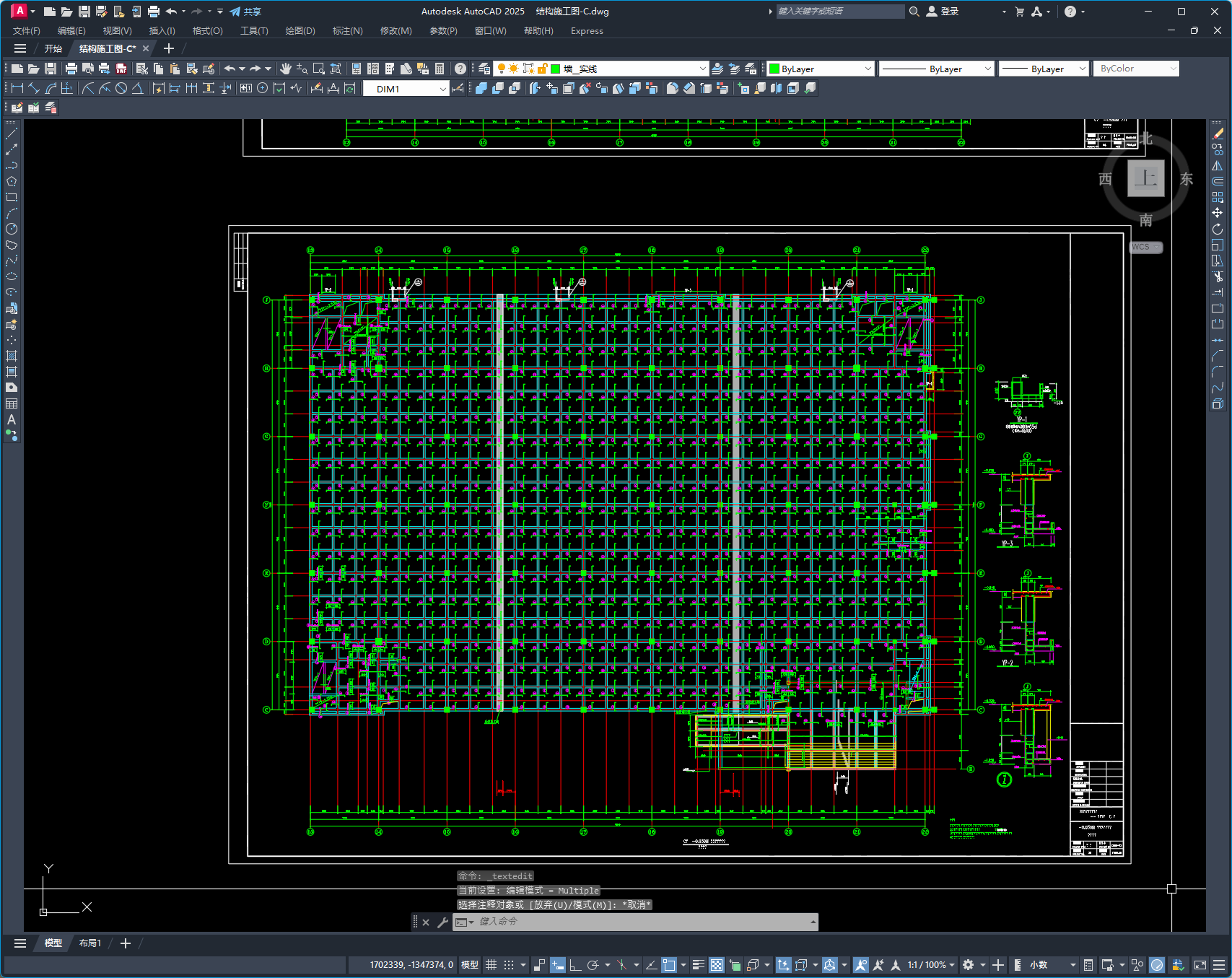This screenshot has width=1232, height=978.
Task: Select the Line tool in left toolbar
Action: [12, 134]
